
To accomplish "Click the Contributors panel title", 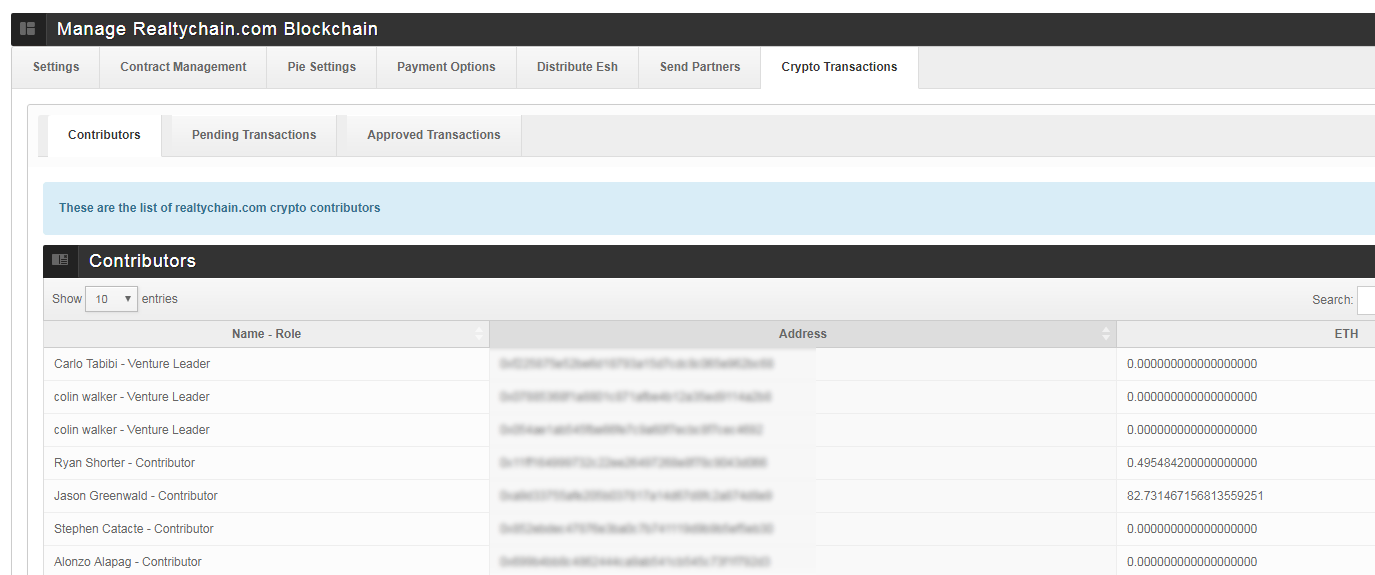I will 142,261.
